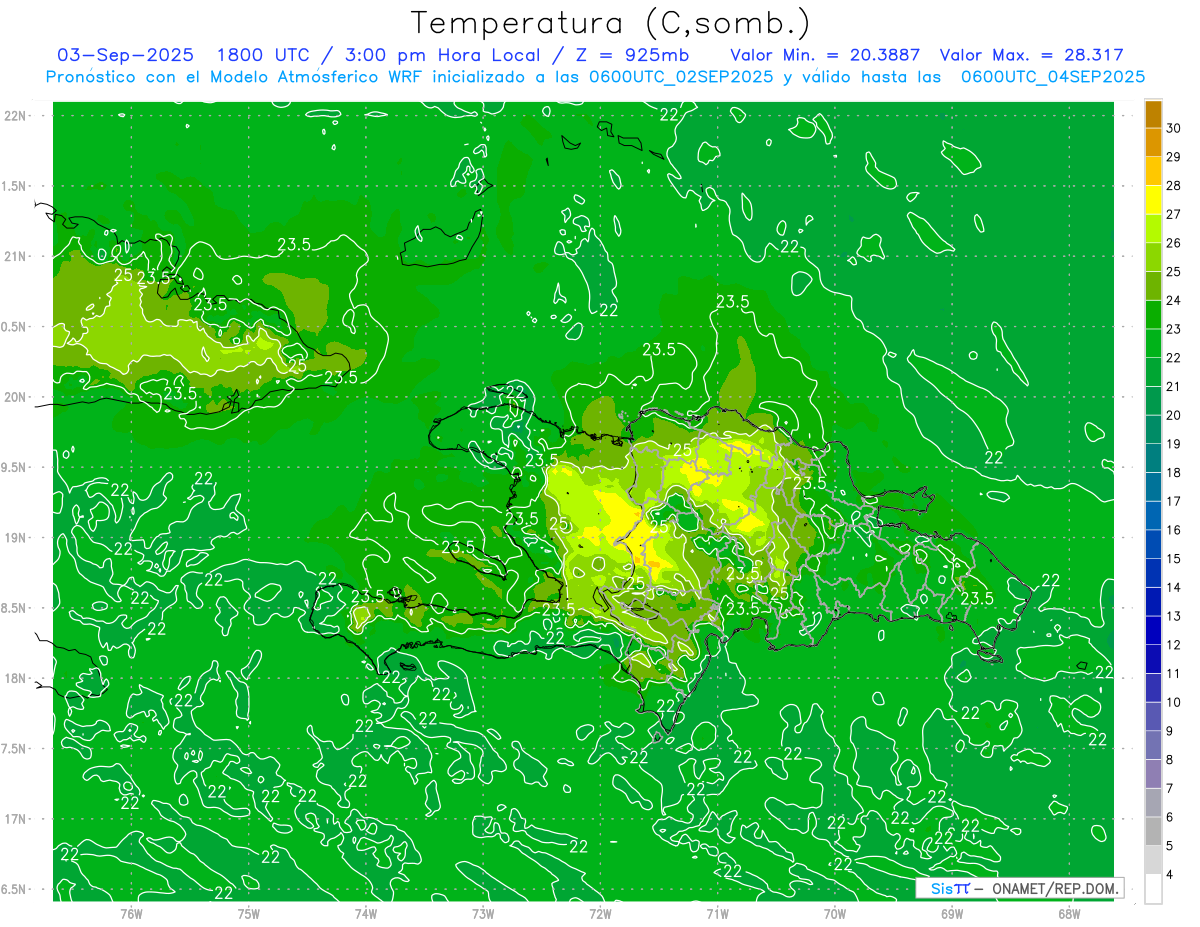Click the legend number '27'
Image resolution: width=1200 pixels, height=927 pixels.
[1174, 214]
